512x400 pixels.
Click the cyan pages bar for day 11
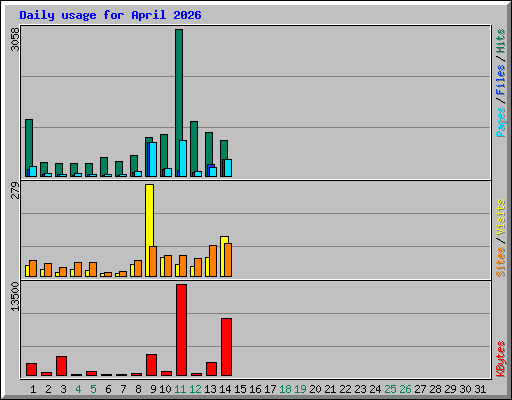[x=183, y=158]
